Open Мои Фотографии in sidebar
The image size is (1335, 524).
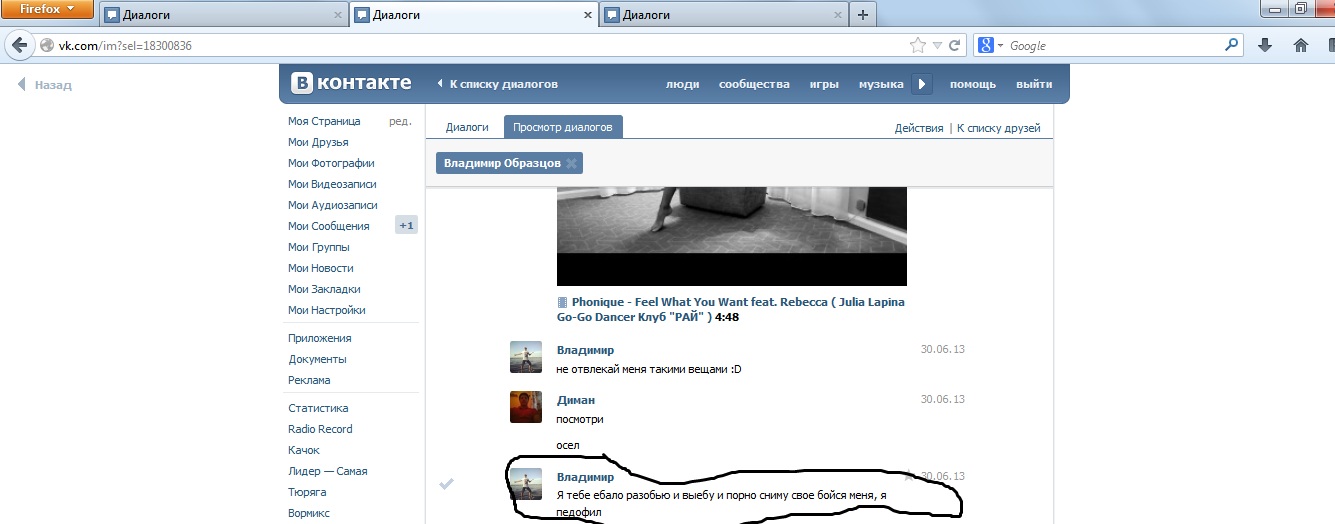tap(331, 163)
